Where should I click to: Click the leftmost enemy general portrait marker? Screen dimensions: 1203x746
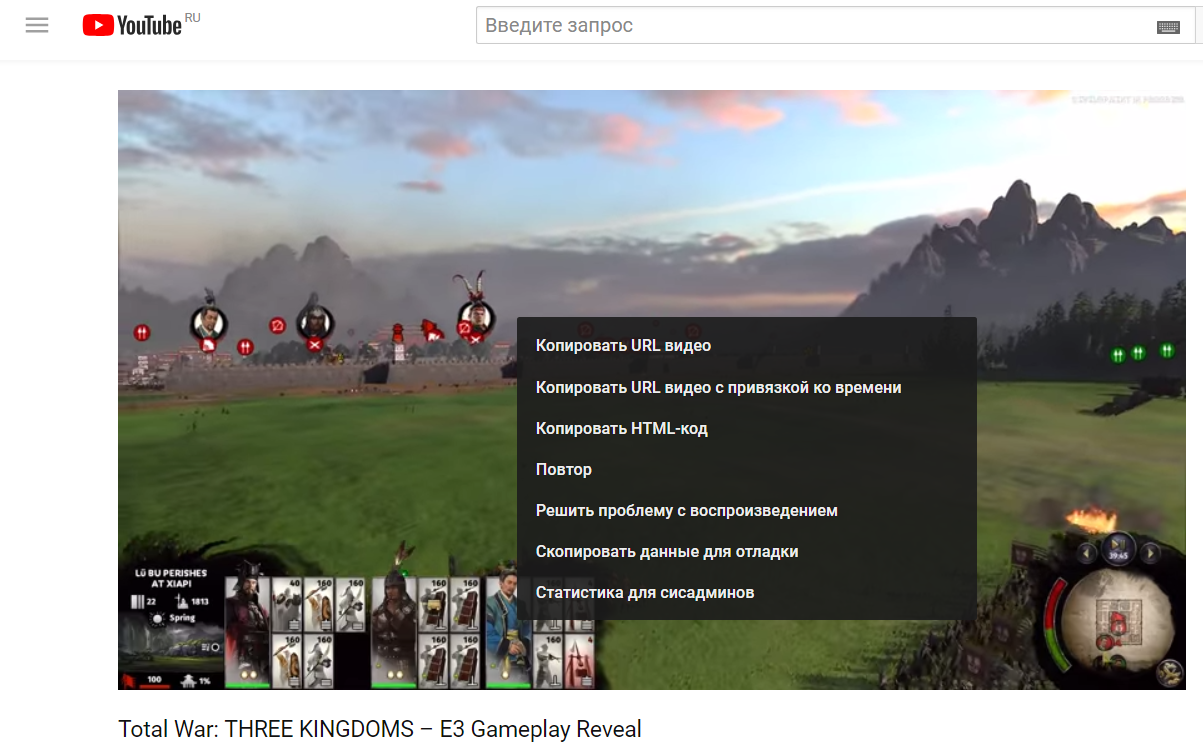pos(209,323)
